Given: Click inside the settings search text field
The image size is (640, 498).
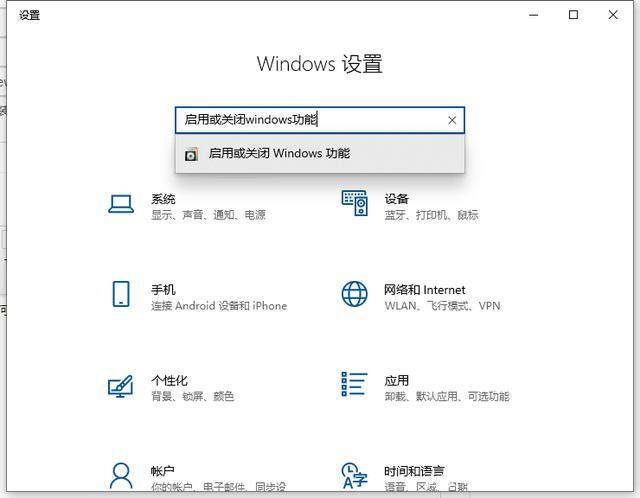Looking at the screenshot, I should (300, 120).
